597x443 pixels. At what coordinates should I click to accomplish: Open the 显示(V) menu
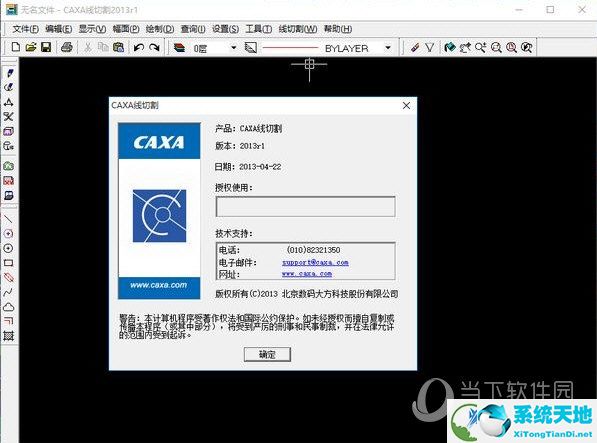[92, 29]
